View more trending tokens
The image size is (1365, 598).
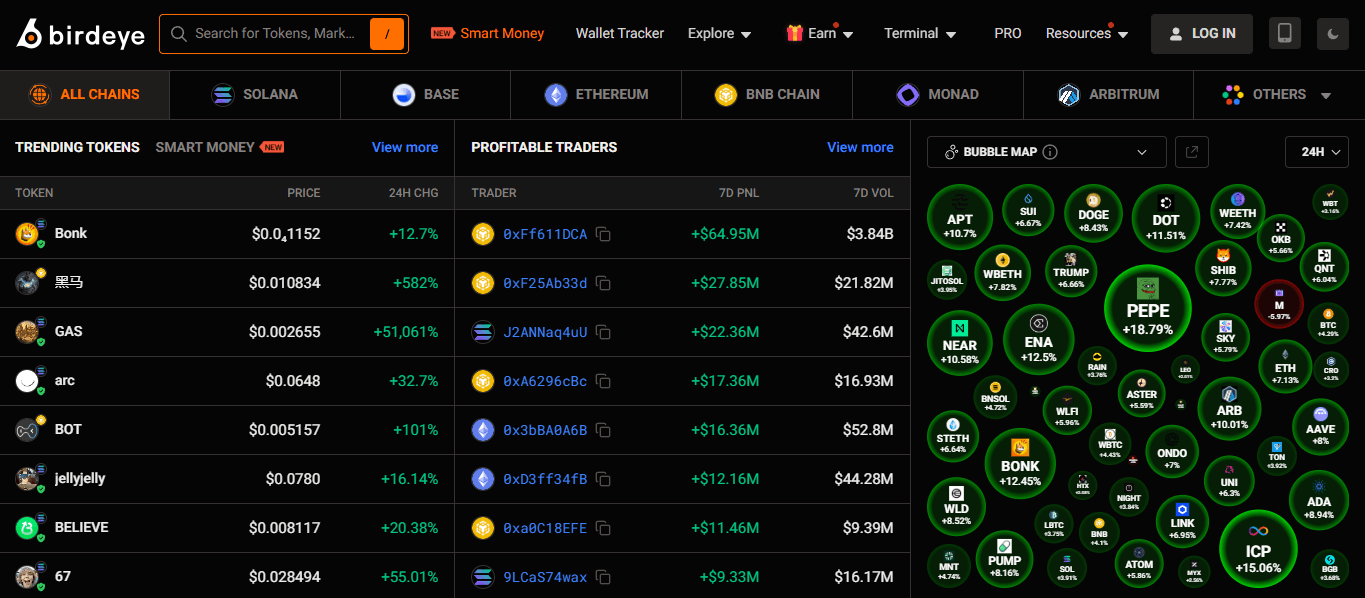[405, 147]
